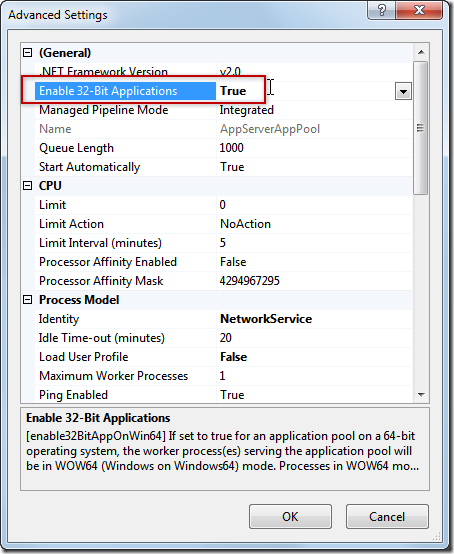Viewport: 454px width, 554px height.
Task: Collapse the CPU section
Action: click(x=28, y=186)
